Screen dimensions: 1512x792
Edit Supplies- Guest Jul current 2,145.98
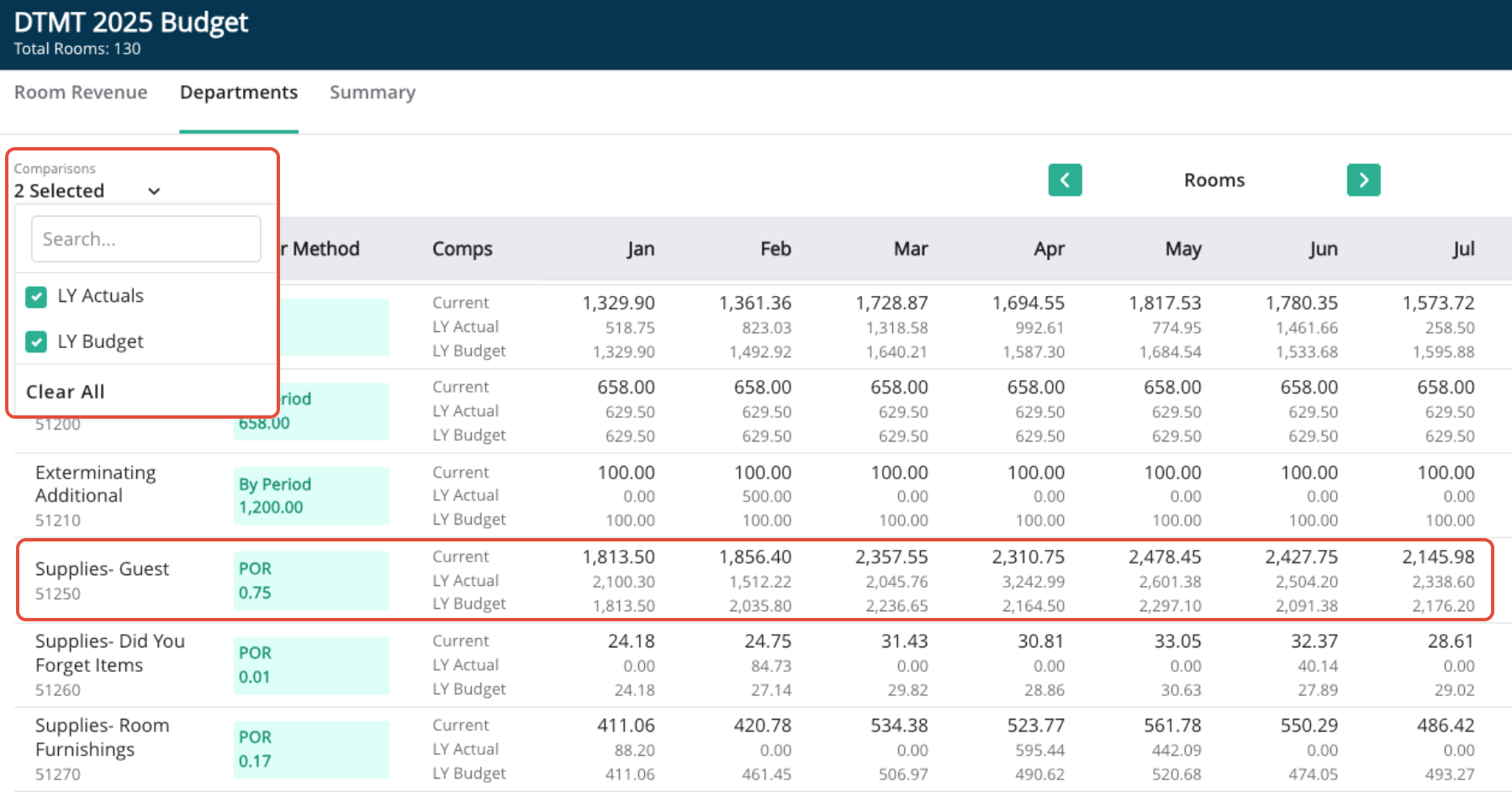1438,557
